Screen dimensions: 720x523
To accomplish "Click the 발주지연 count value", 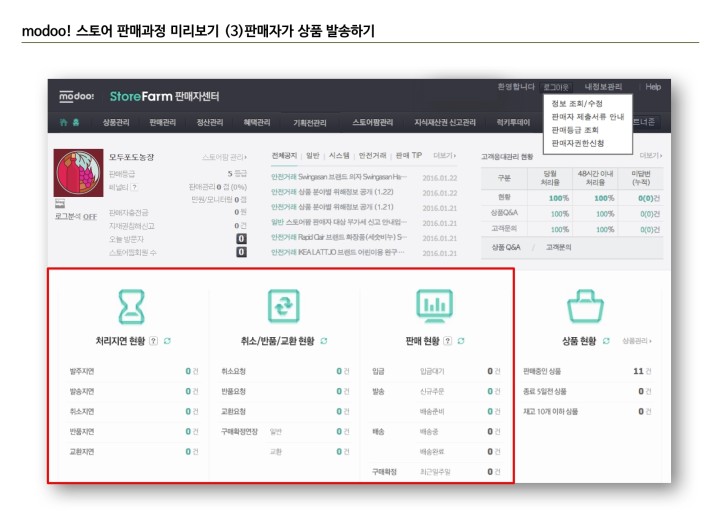I will 188,371.
